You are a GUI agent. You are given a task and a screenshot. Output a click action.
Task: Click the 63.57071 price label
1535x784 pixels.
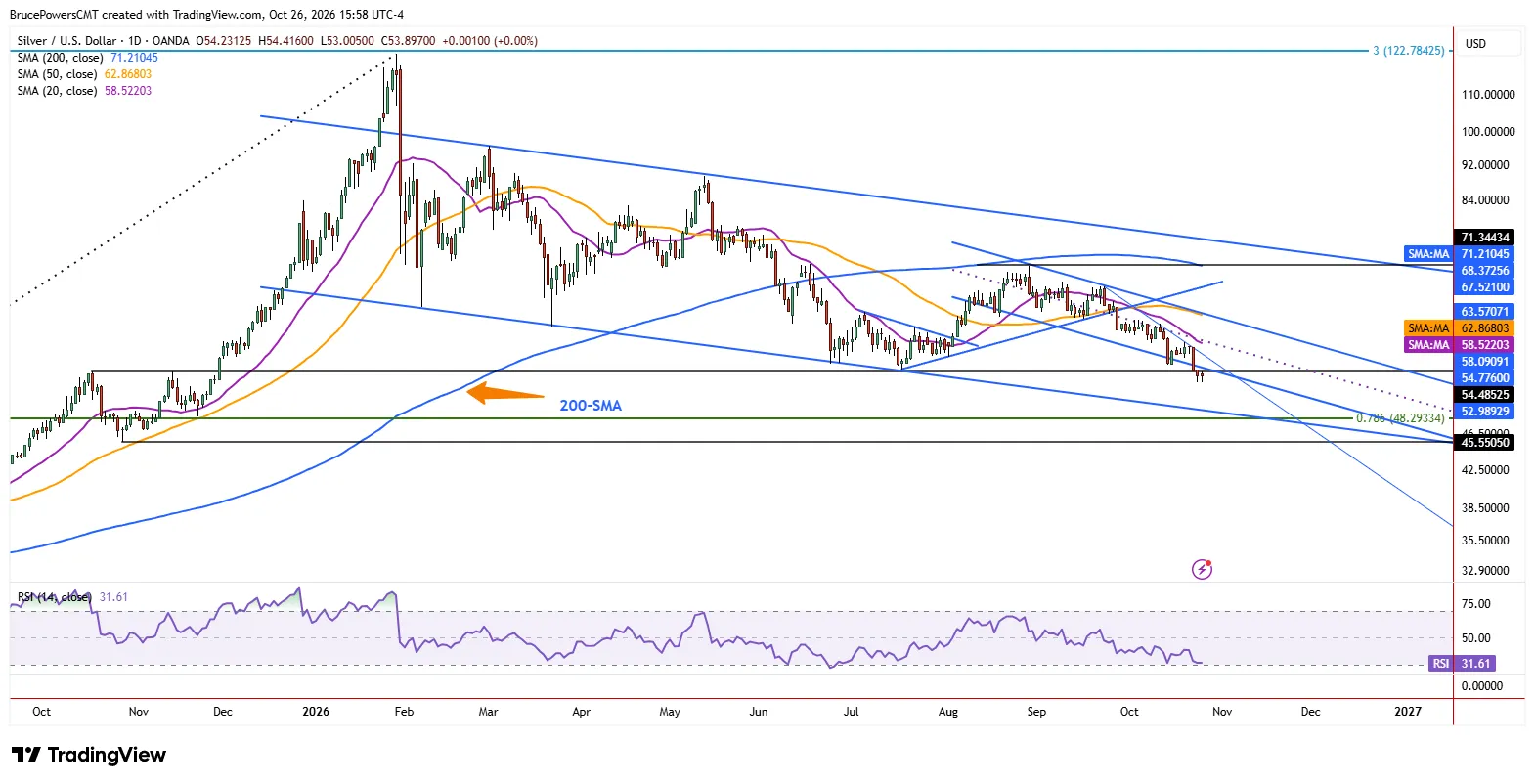[x=1485, y=312]
